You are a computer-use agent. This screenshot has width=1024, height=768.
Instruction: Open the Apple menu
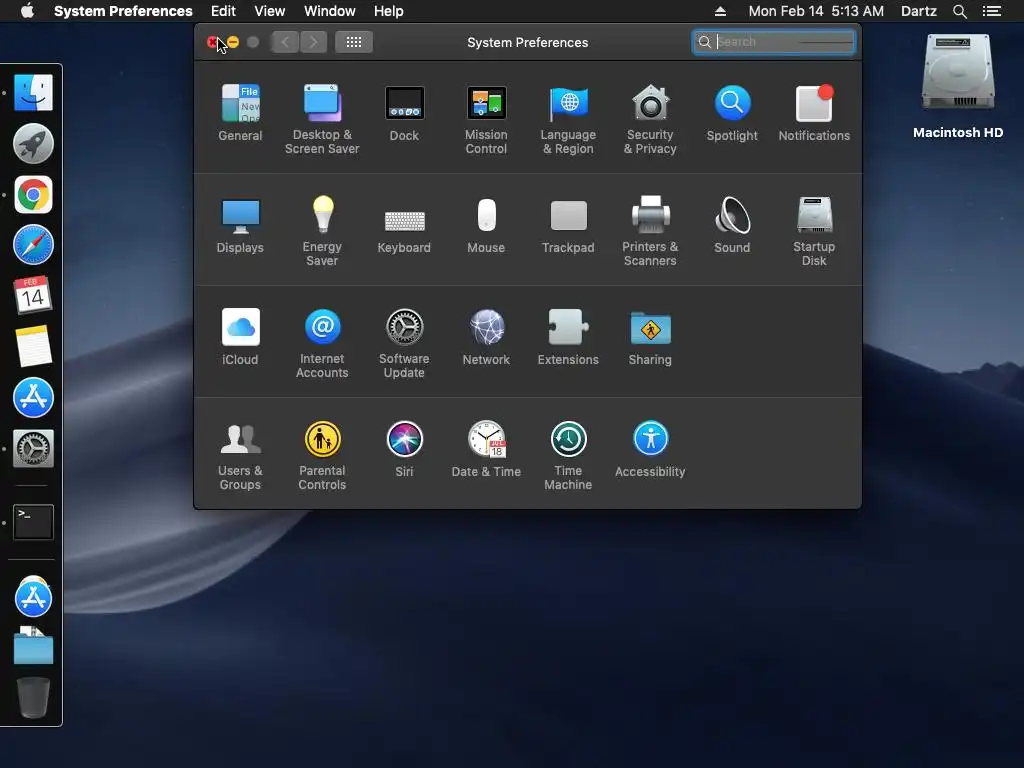pyautogui.click(x=27, y=11)
